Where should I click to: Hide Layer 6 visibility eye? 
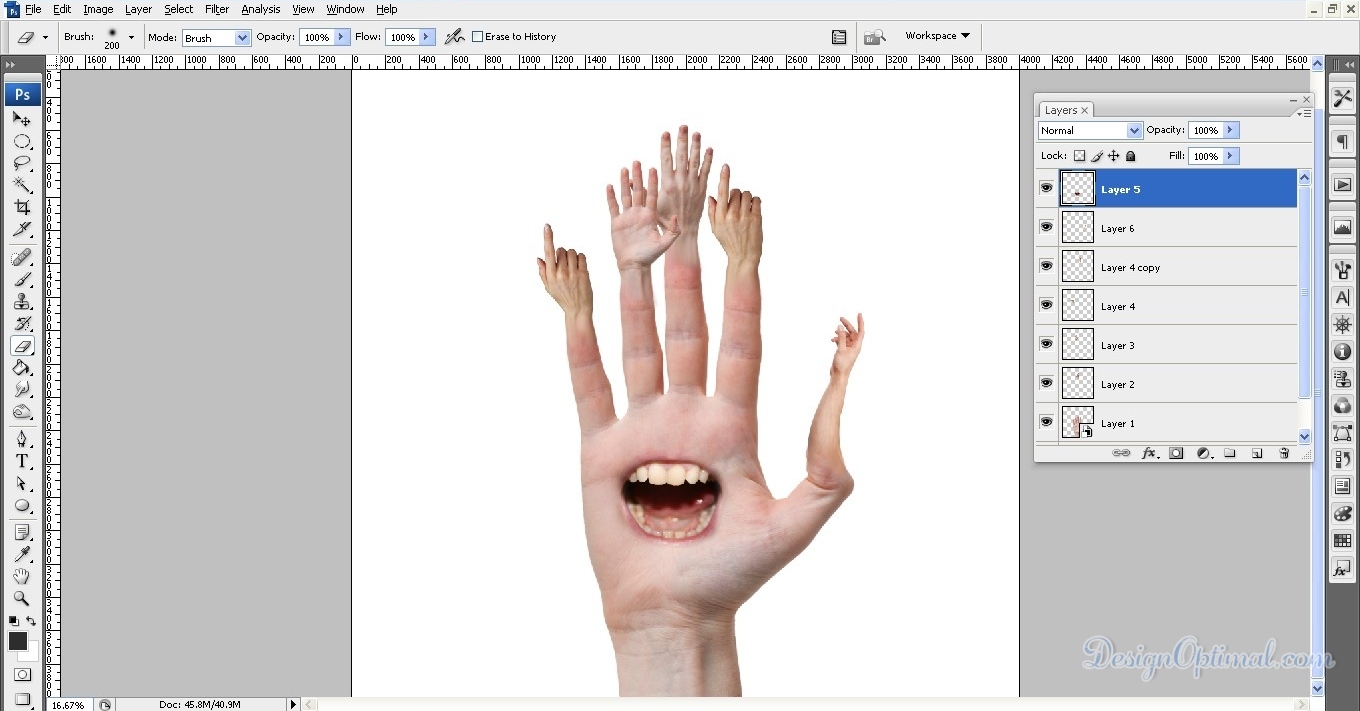pyautogui.click(x=1046, y=227)
